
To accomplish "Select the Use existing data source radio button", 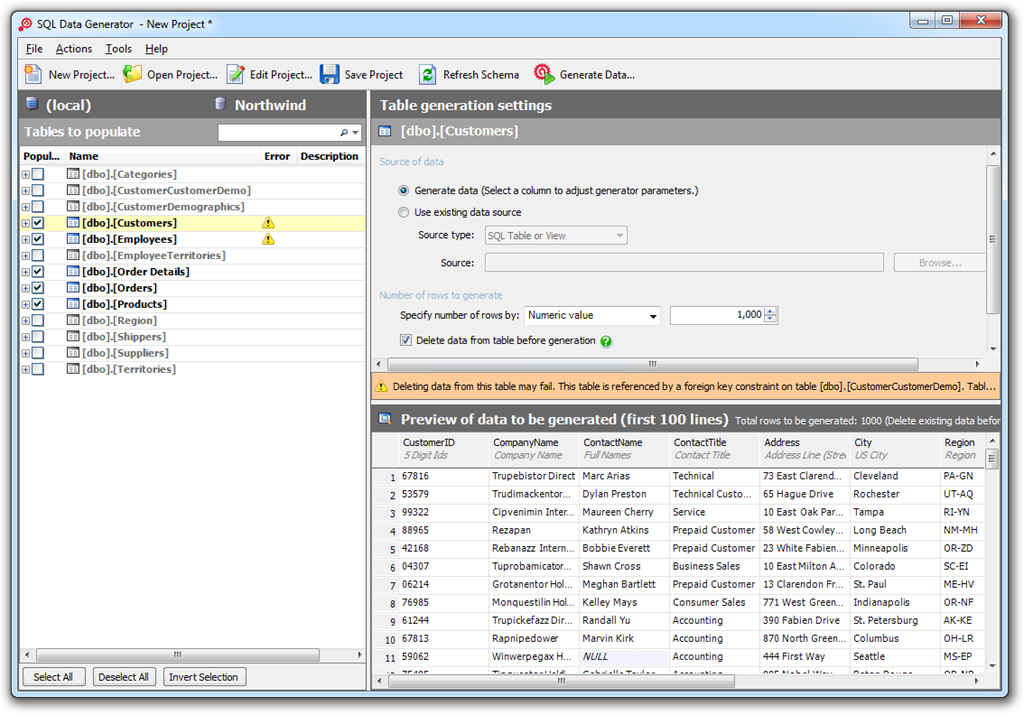I will (x=404, y=212).
